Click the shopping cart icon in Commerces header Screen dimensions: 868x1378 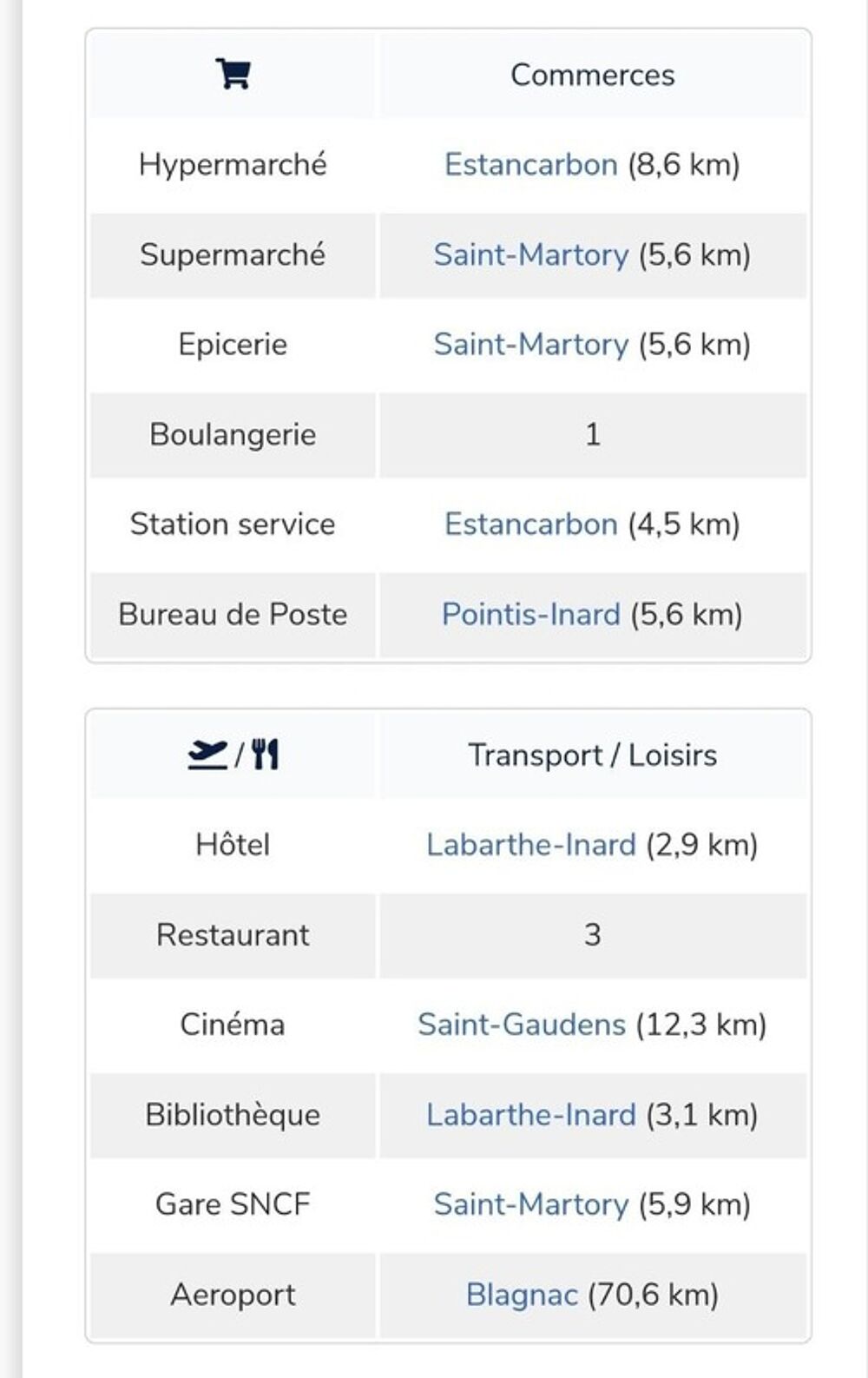(x=233, y=74)
